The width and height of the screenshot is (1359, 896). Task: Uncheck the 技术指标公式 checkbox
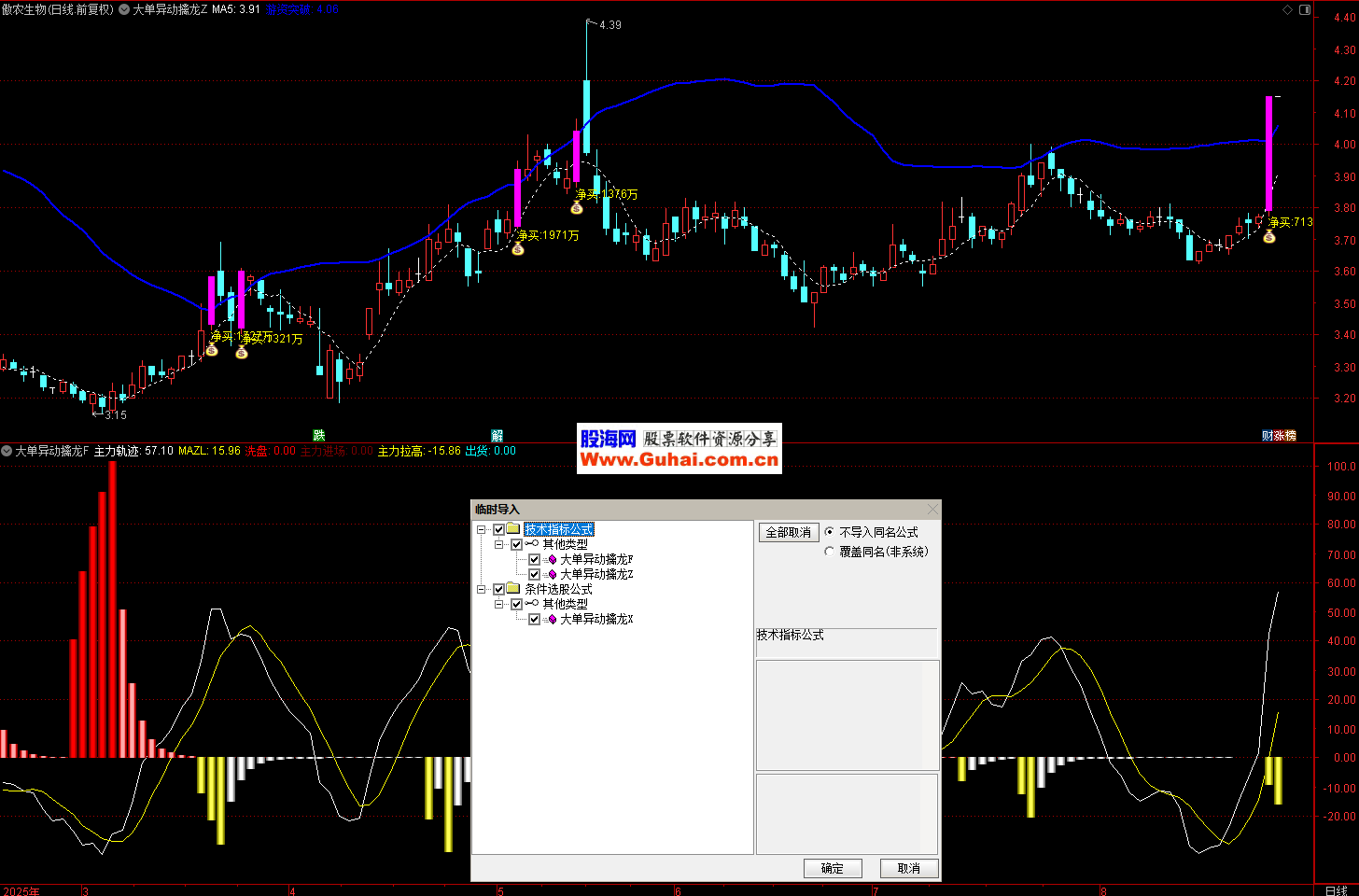[499, 530]
